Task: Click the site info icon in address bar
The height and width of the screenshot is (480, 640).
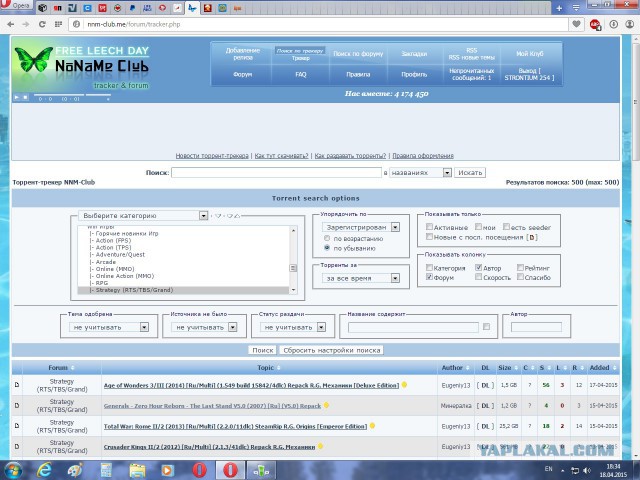Action: [x=76, y=24]
